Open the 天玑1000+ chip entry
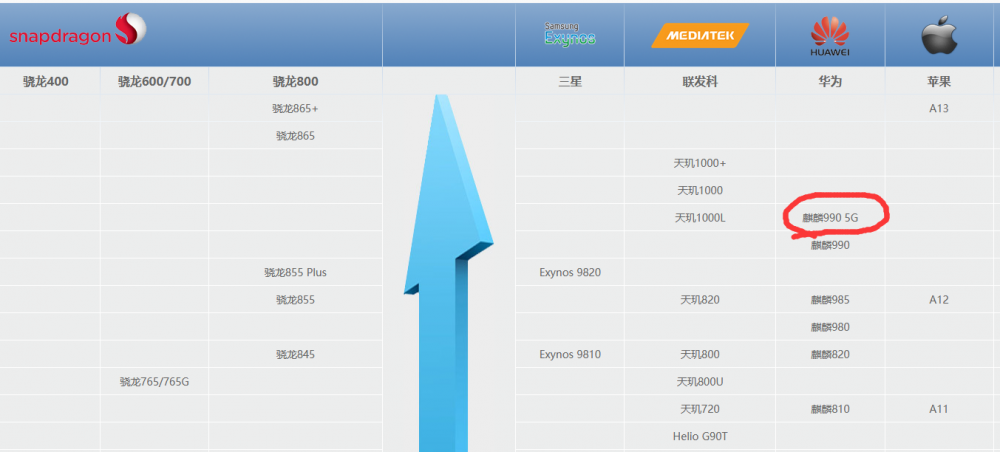 [x=700, y=163]
